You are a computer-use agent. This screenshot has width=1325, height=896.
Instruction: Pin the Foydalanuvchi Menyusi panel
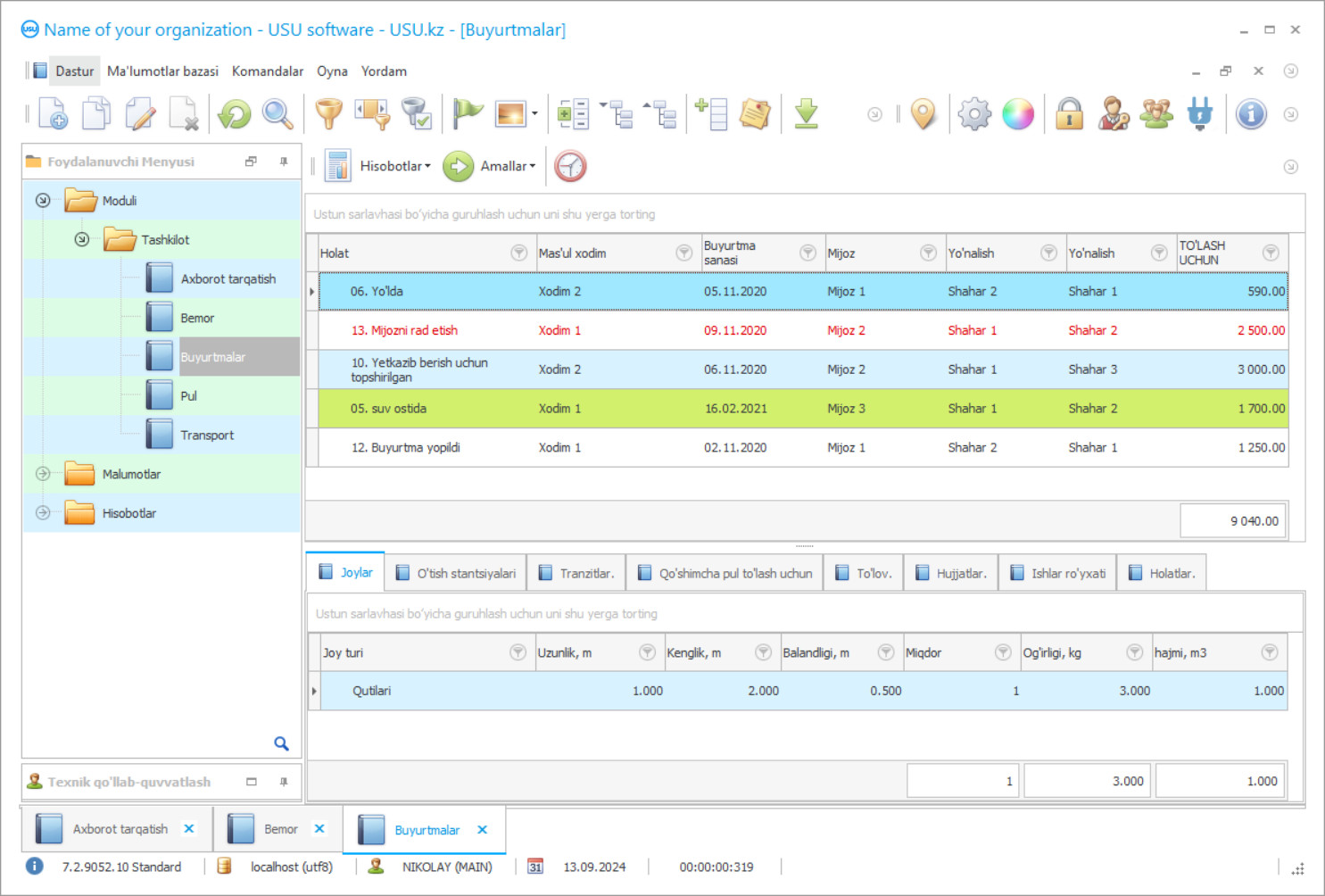pyautogui.click(x=284, y=162)
